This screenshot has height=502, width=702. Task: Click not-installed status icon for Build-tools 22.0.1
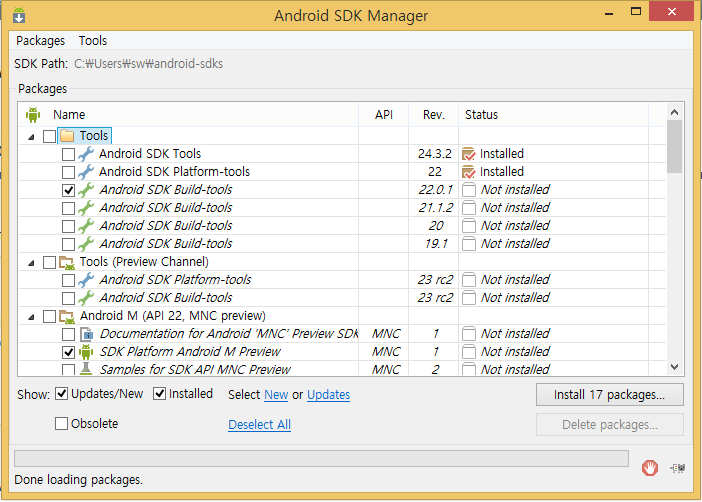pyautogui.click(x=469, y=190)
